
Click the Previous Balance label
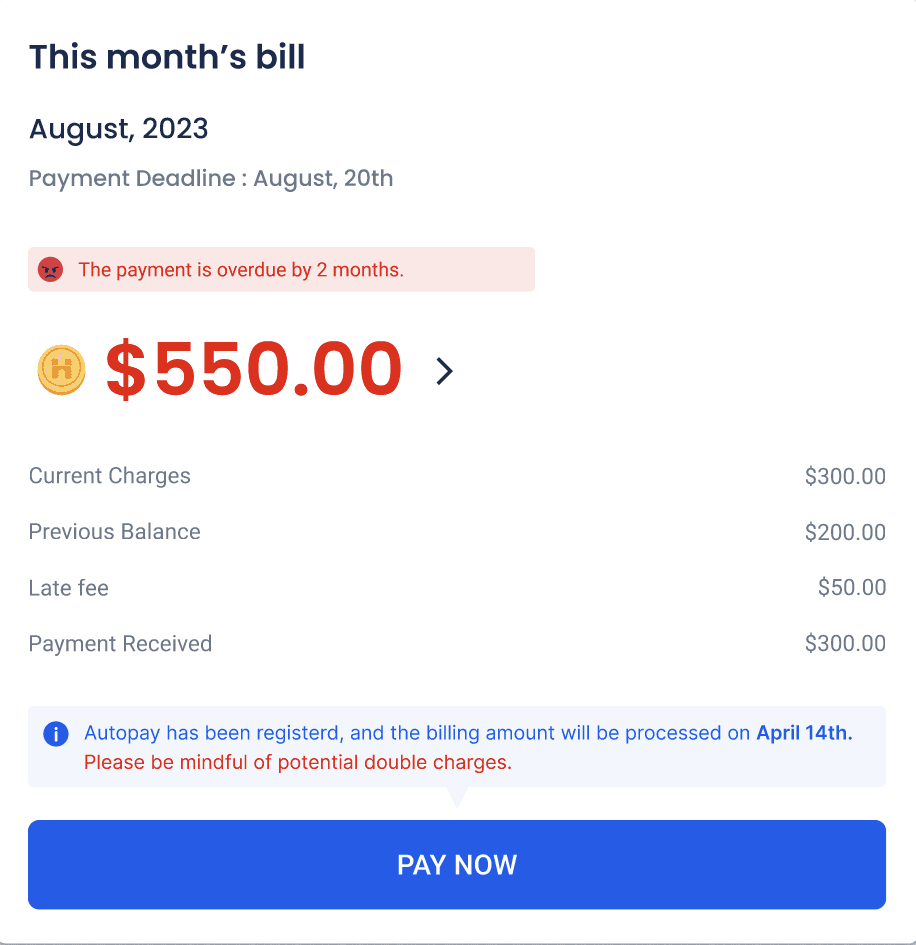[x=115, y=532]
